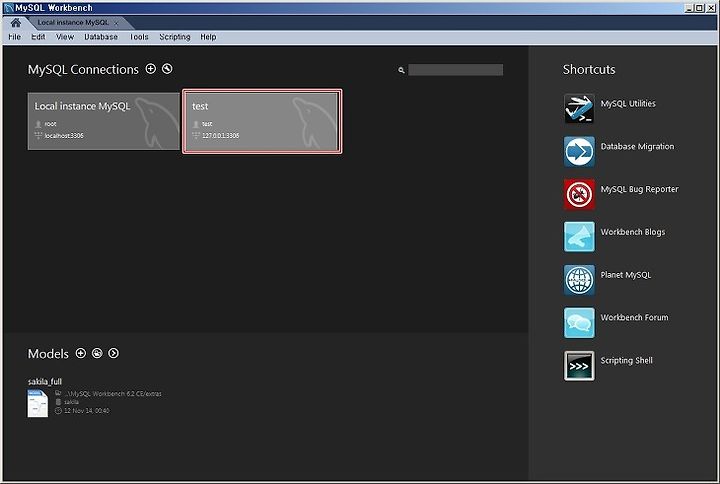
Task: Switch to the Local instance MySQL tab
Action: (73, 23)
